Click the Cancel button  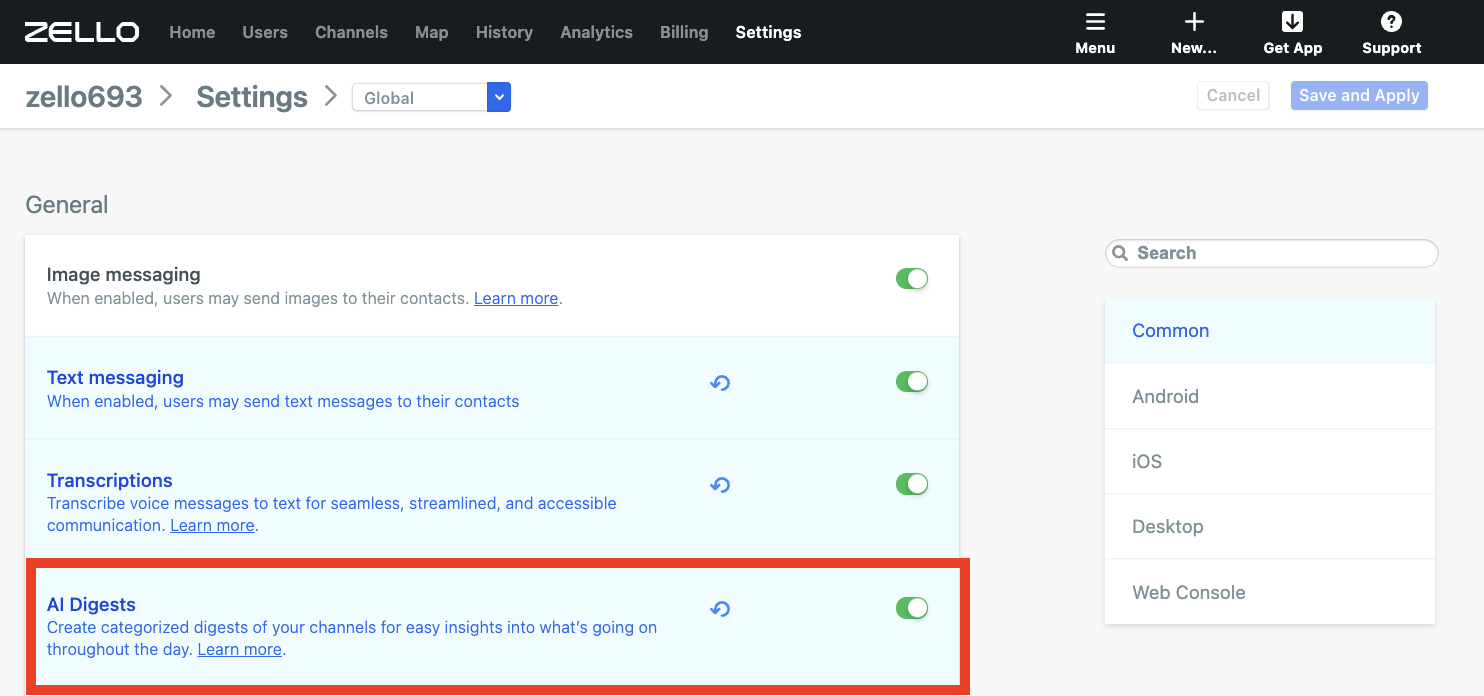pyautogui.click(x=1233, y=95)
